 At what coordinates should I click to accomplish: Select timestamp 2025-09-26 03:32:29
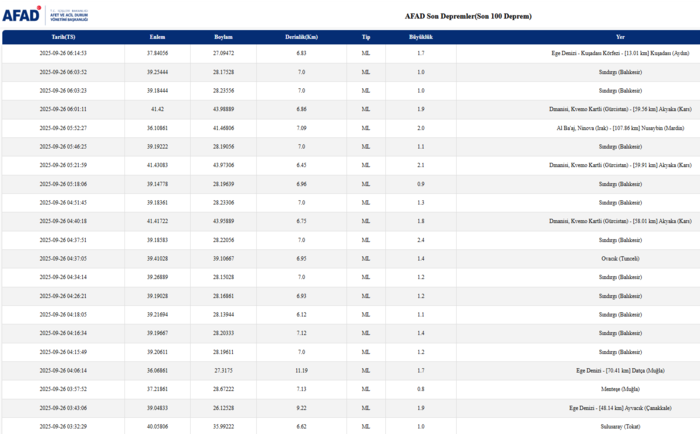(x=63, y=426)
